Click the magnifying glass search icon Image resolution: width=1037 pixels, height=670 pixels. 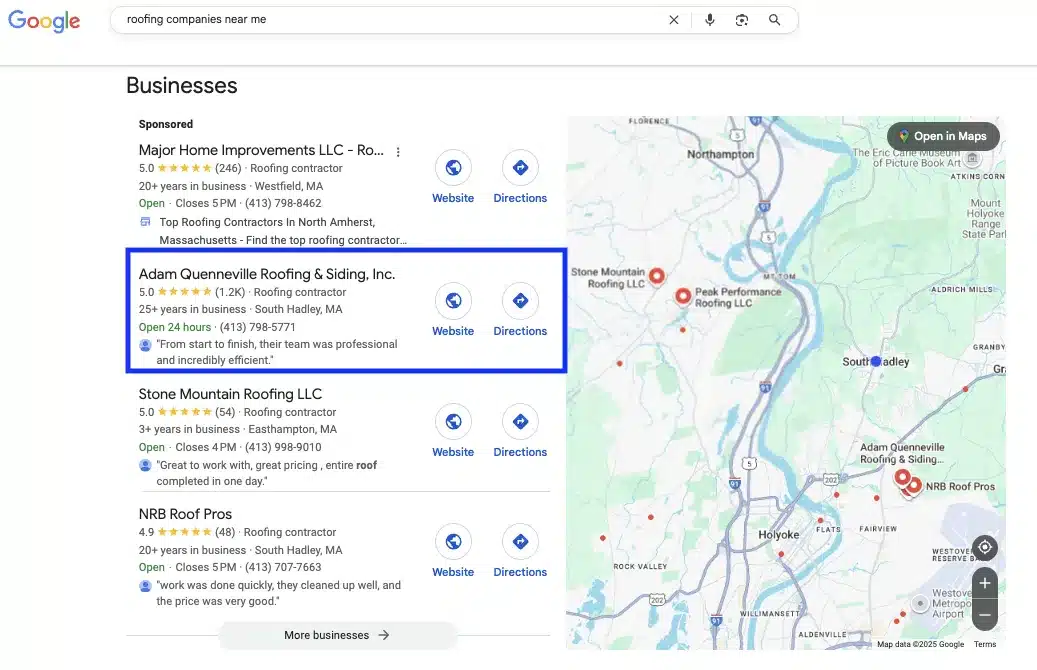(774, 20)
